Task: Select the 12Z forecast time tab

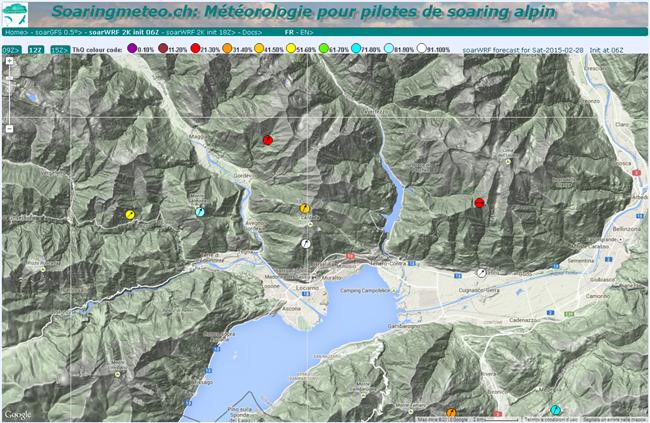Action: click(x=36, y=50)
